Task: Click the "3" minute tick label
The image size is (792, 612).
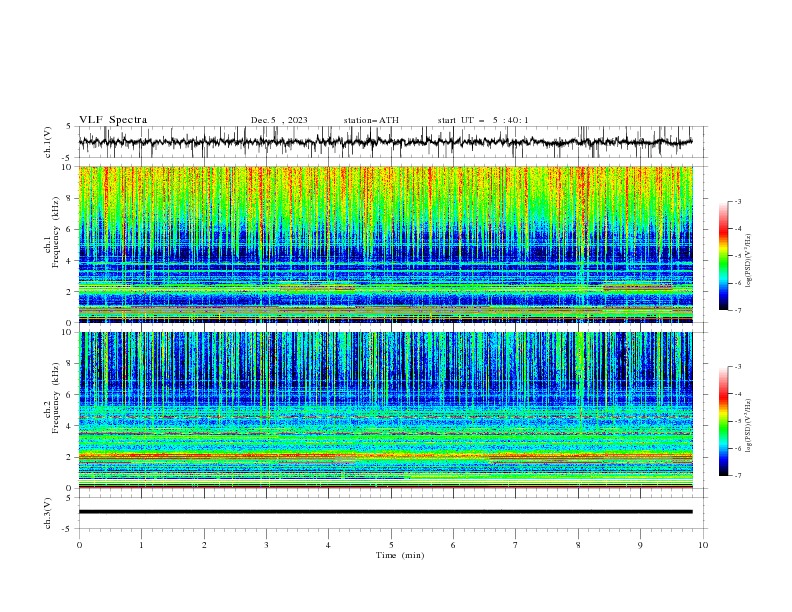Action: coord(266,545)
